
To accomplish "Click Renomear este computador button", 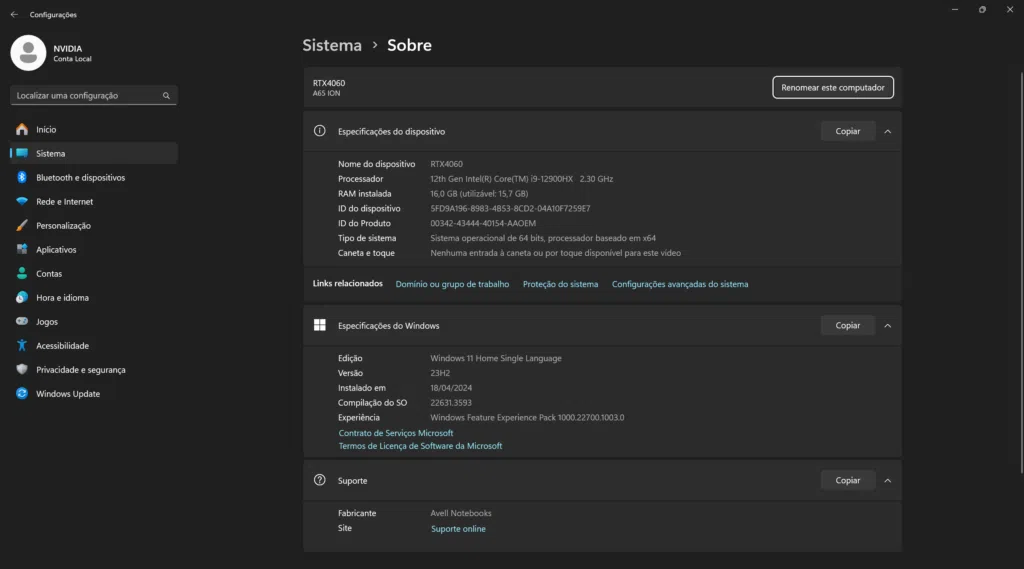I will 832,88.
